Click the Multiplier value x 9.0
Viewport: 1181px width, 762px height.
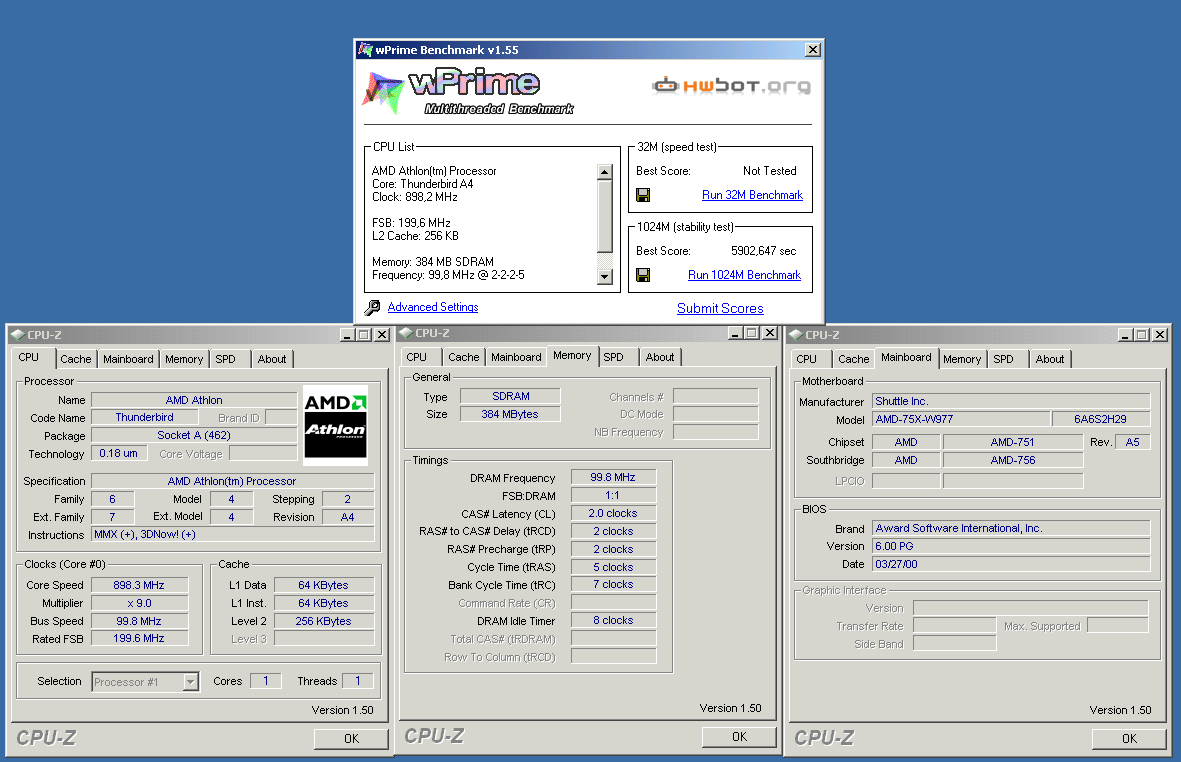pos(139,603)
